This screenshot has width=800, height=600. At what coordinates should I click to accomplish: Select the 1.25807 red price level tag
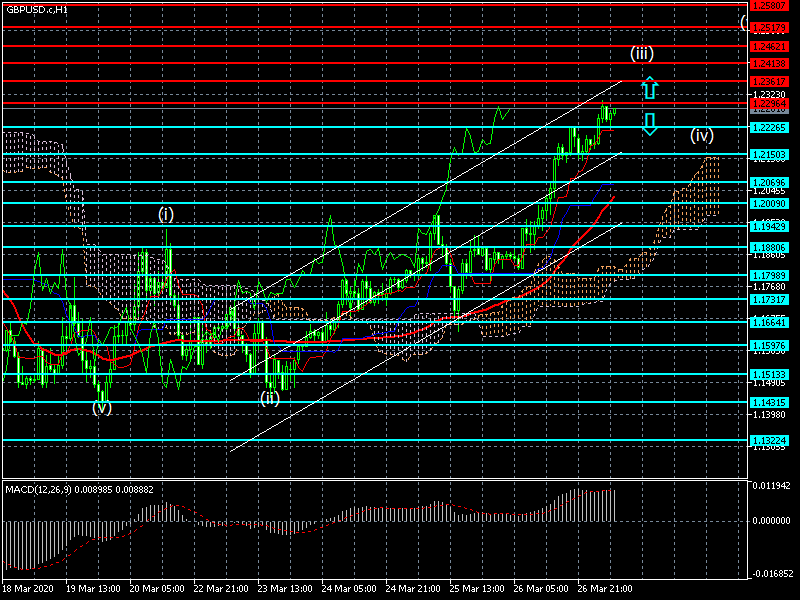pos(769,6)
